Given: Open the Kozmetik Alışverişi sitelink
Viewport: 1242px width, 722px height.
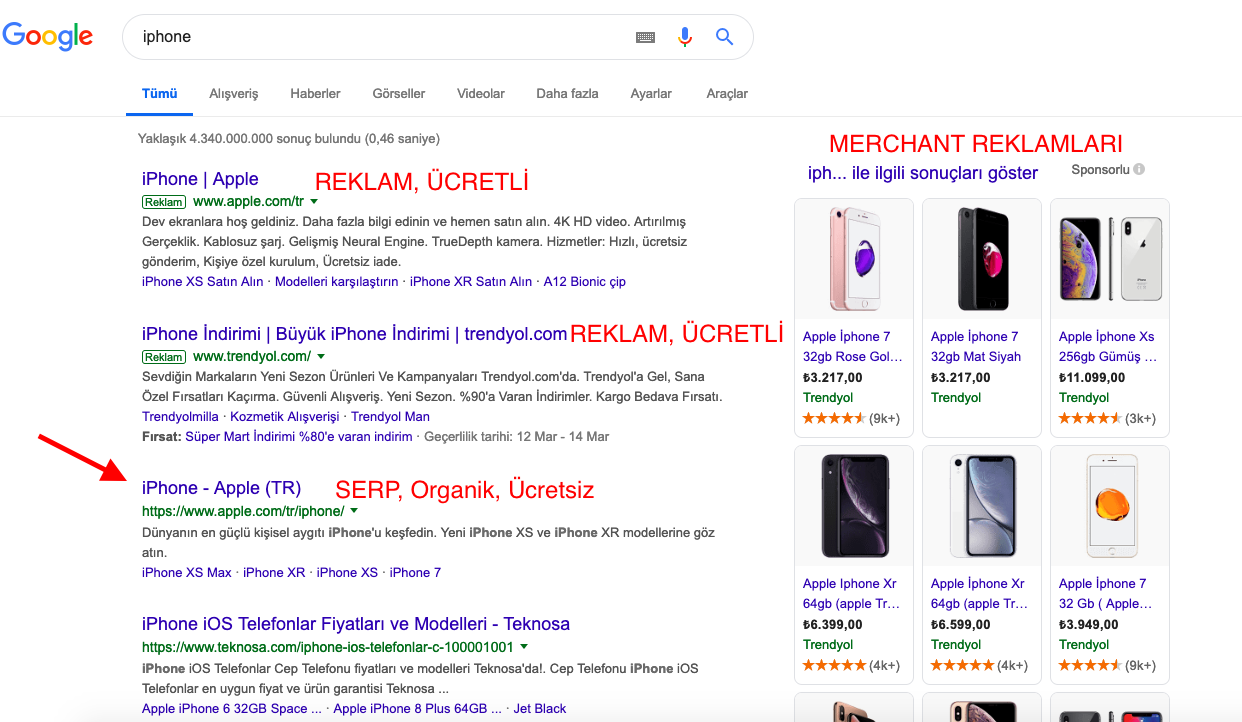Looking at the screenshot, I should coord(285,417).
